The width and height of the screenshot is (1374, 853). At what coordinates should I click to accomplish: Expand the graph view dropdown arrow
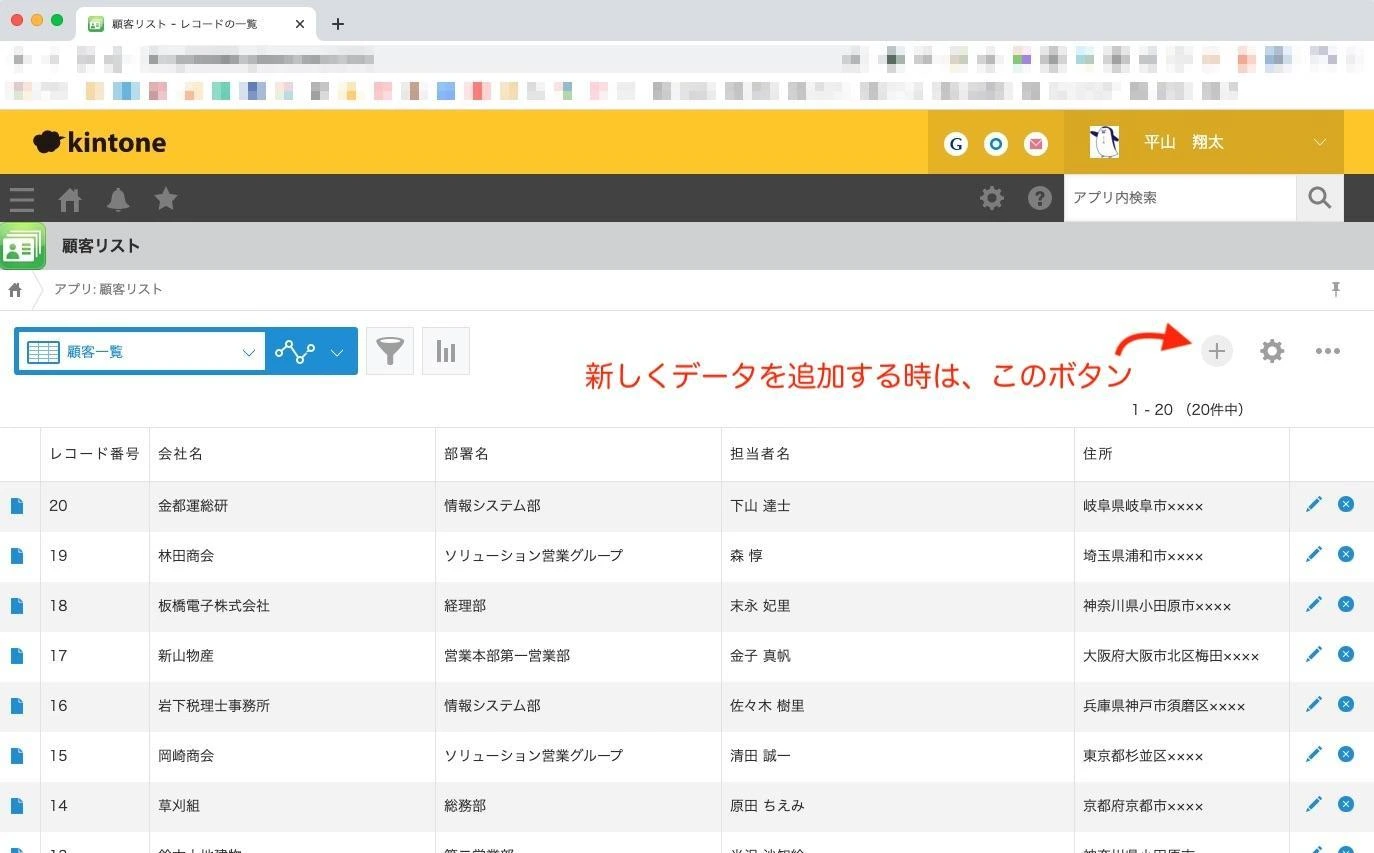click(337, 352)
